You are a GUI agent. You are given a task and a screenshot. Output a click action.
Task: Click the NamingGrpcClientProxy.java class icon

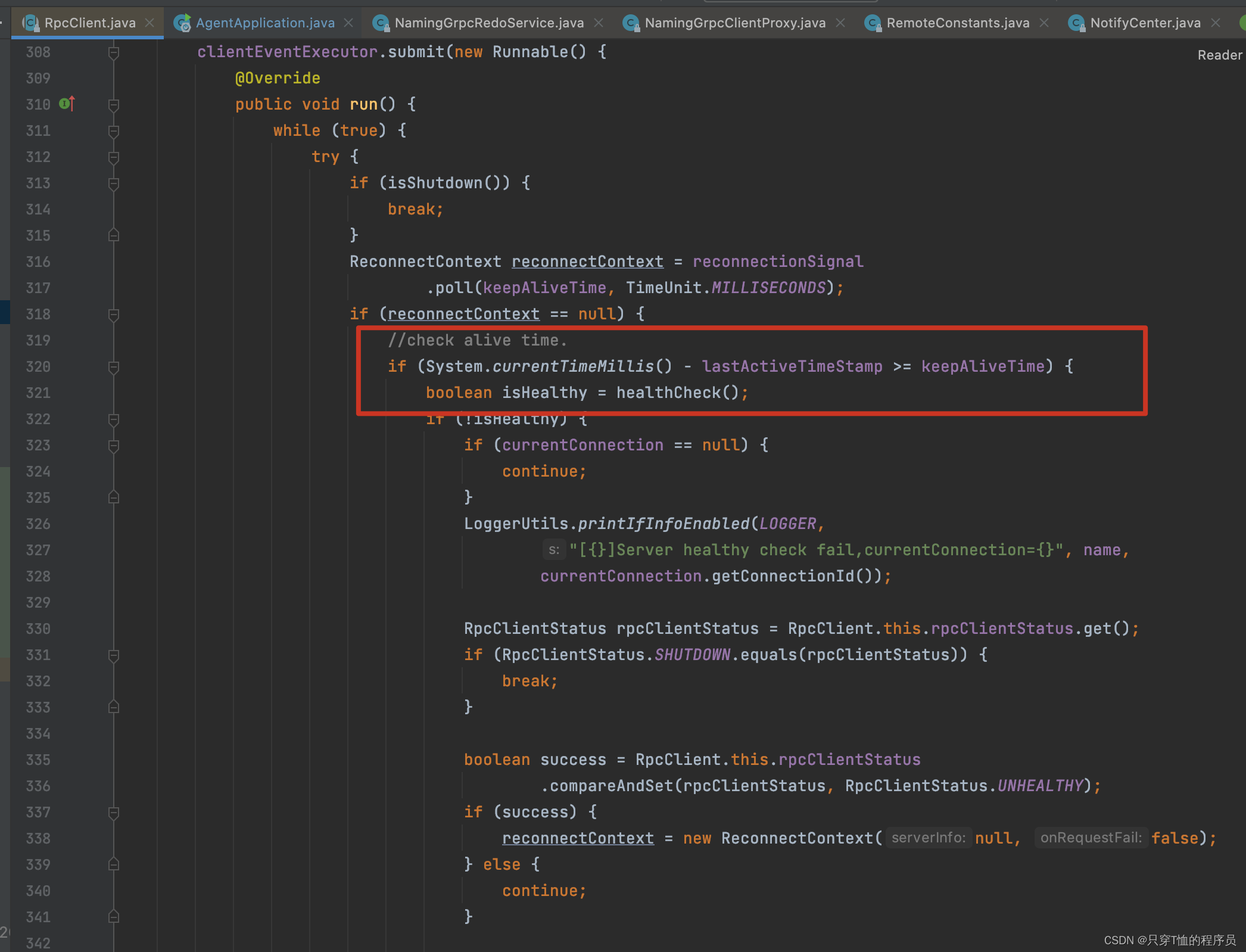pyautogui.click(x=631, y=23)
